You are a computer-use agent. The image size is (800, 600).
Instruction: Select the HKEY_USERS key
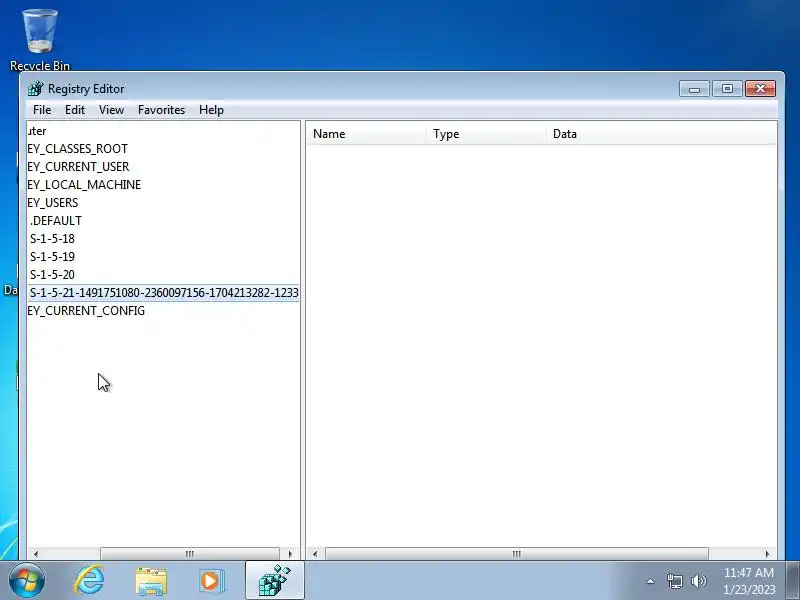click(53, 203)
